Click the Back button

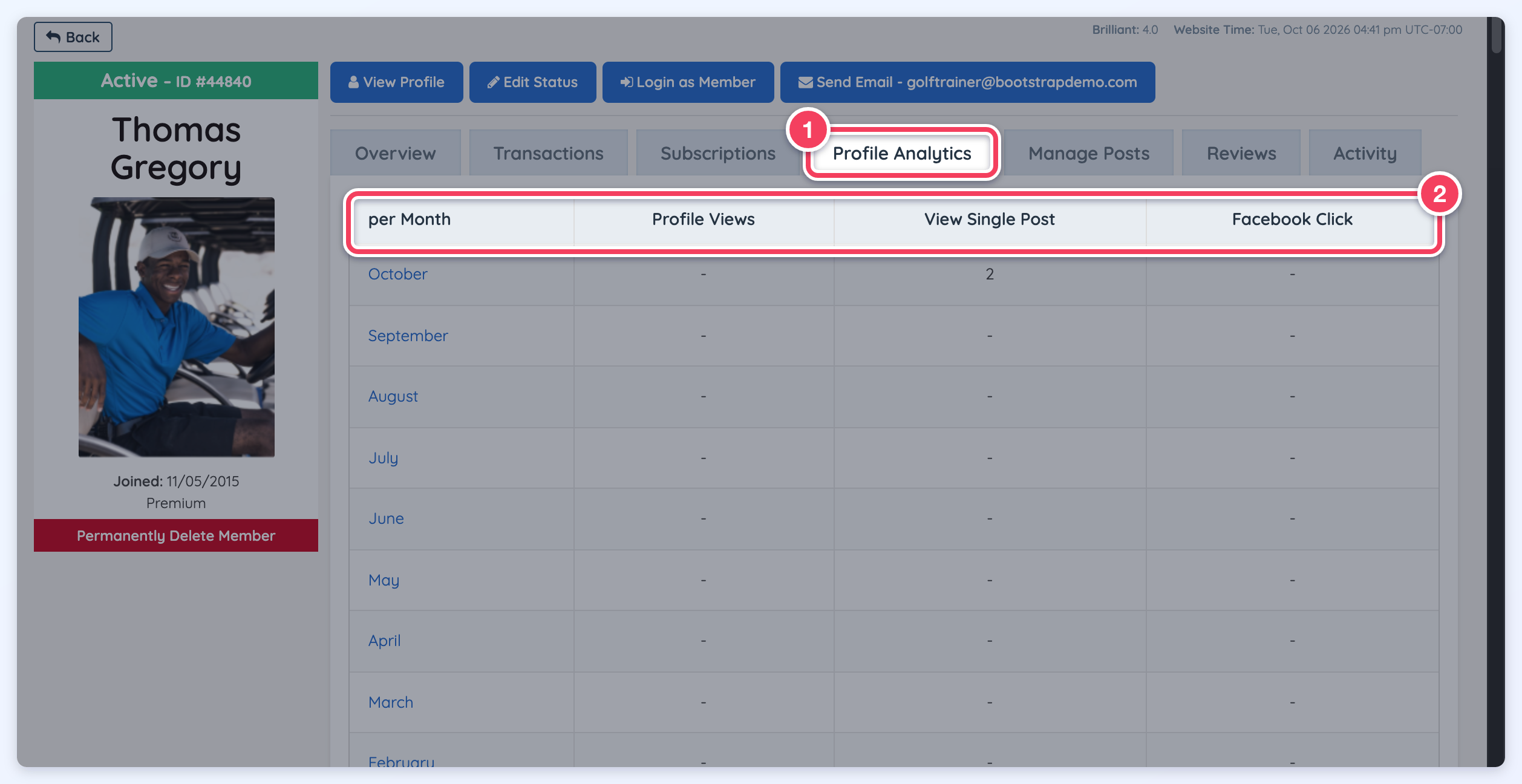click(73, 37)
